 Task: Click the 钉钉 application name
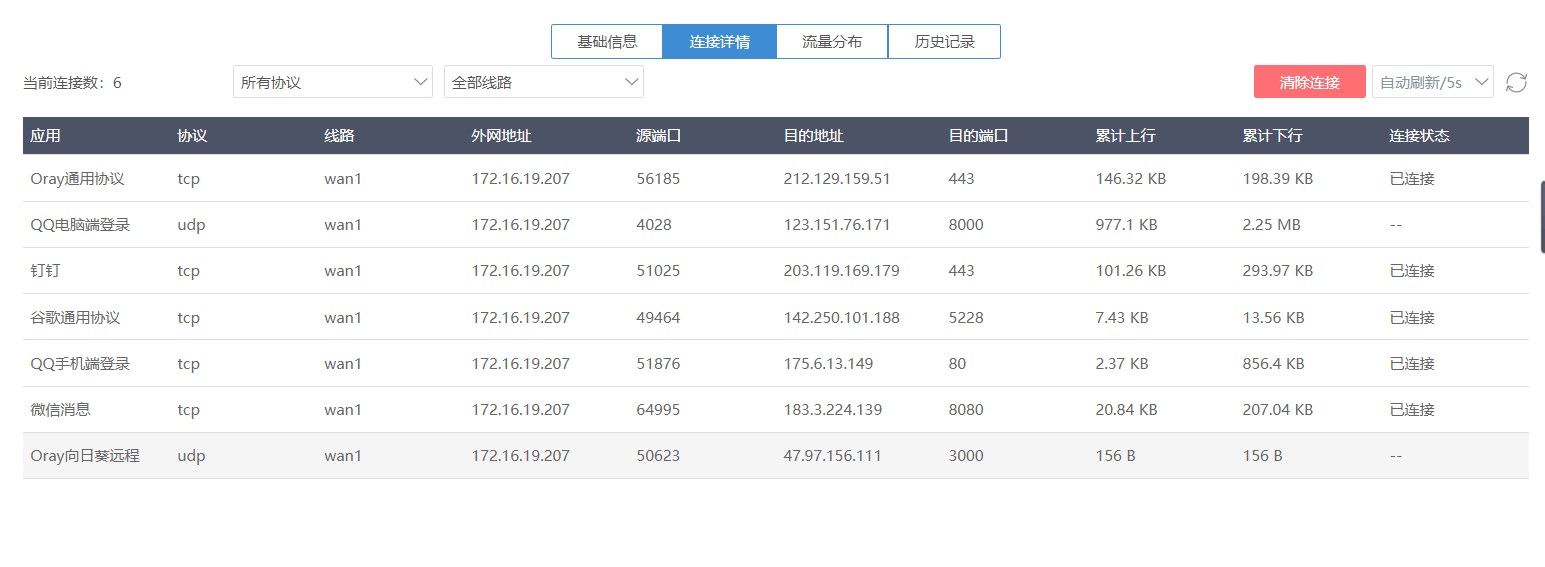(47, 271)
